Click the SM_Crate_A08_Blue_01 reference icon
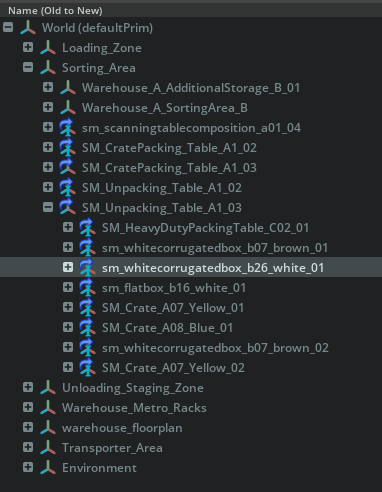The image size is (382, 492). [x=88, y=328]
